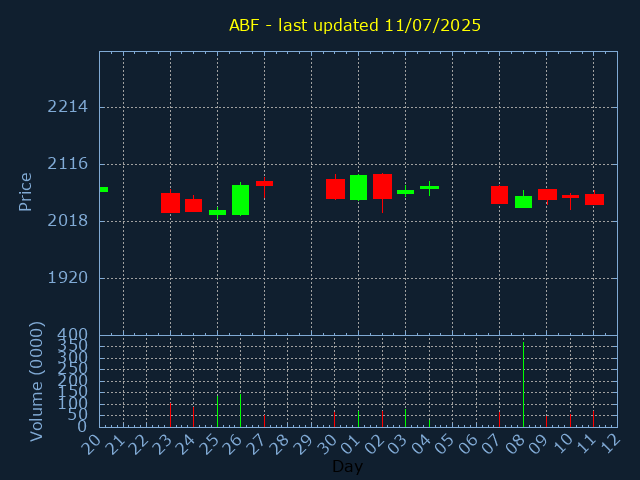Click the small green candlestick for day 25
The width and height of the screenshot is (640, 480).
(x=218, y=212)
